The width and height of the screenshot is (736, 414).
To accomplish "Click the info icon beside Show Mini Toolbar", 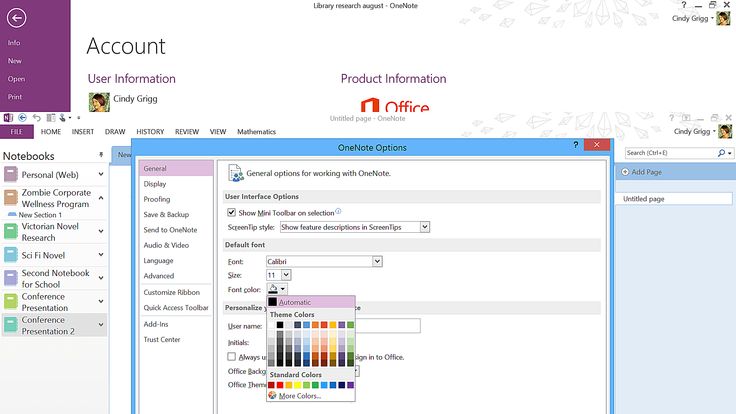I will coord(338,212).
